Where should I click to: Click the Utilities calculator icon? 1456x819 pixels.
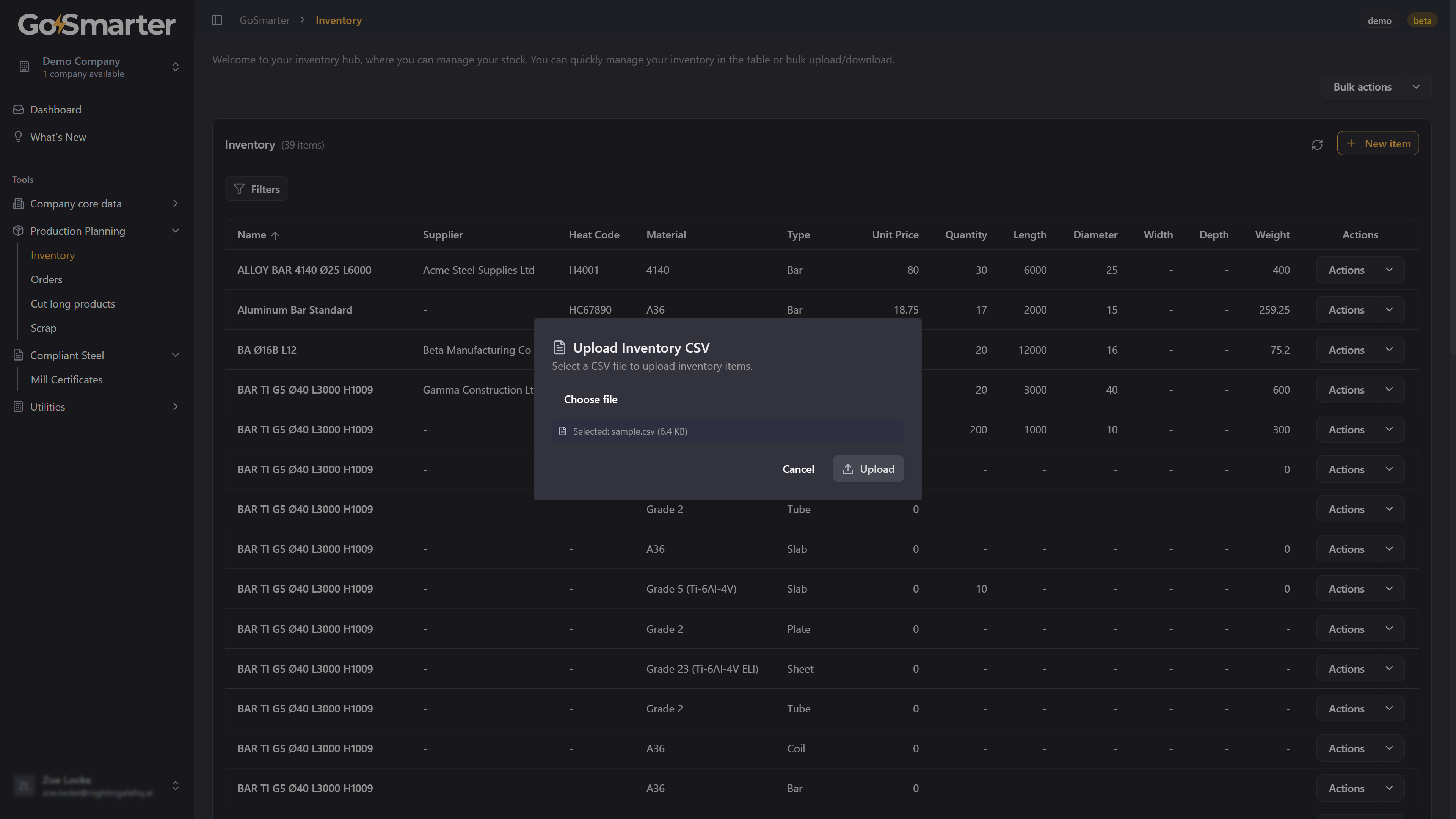point(18,407)
